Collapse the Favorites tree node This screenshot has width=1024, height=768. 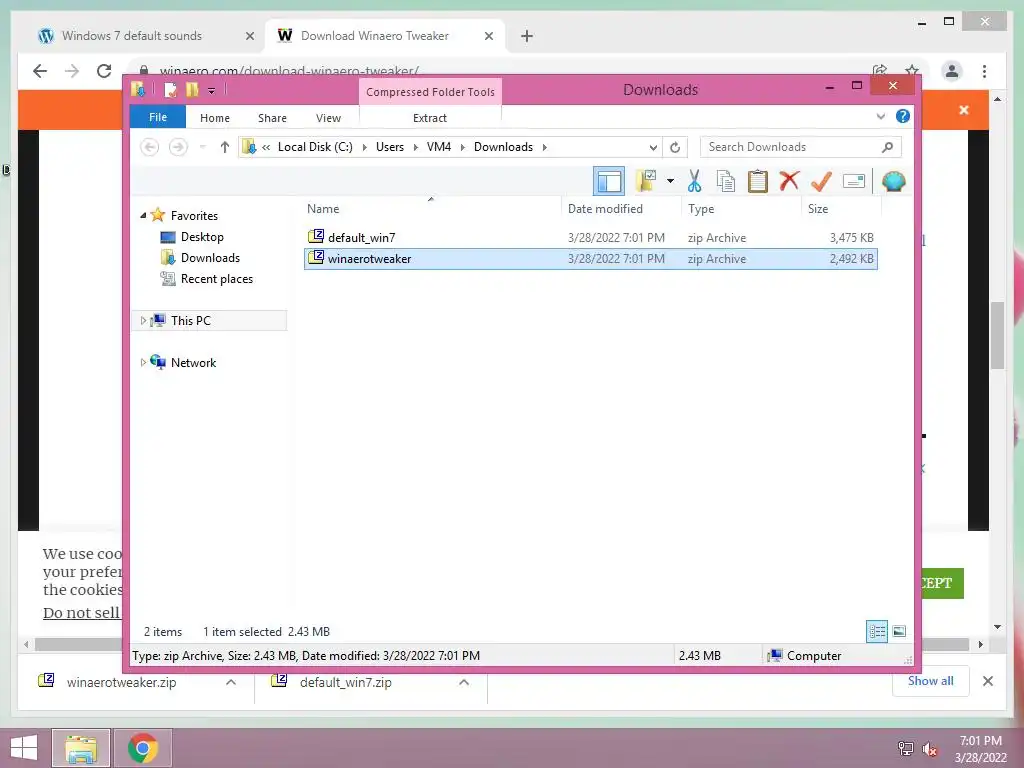(x=143, y=215)
